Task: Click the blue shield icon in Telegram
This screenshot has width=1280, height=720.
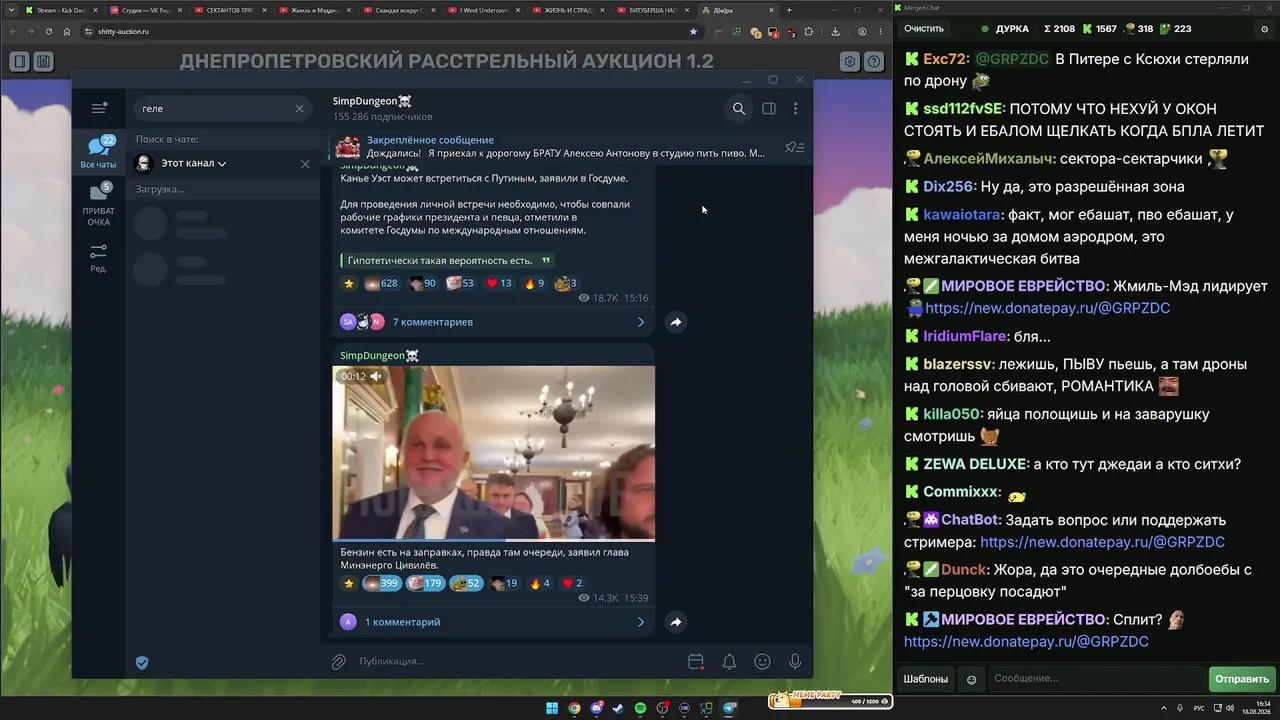Action: click(x=142, y=662)
